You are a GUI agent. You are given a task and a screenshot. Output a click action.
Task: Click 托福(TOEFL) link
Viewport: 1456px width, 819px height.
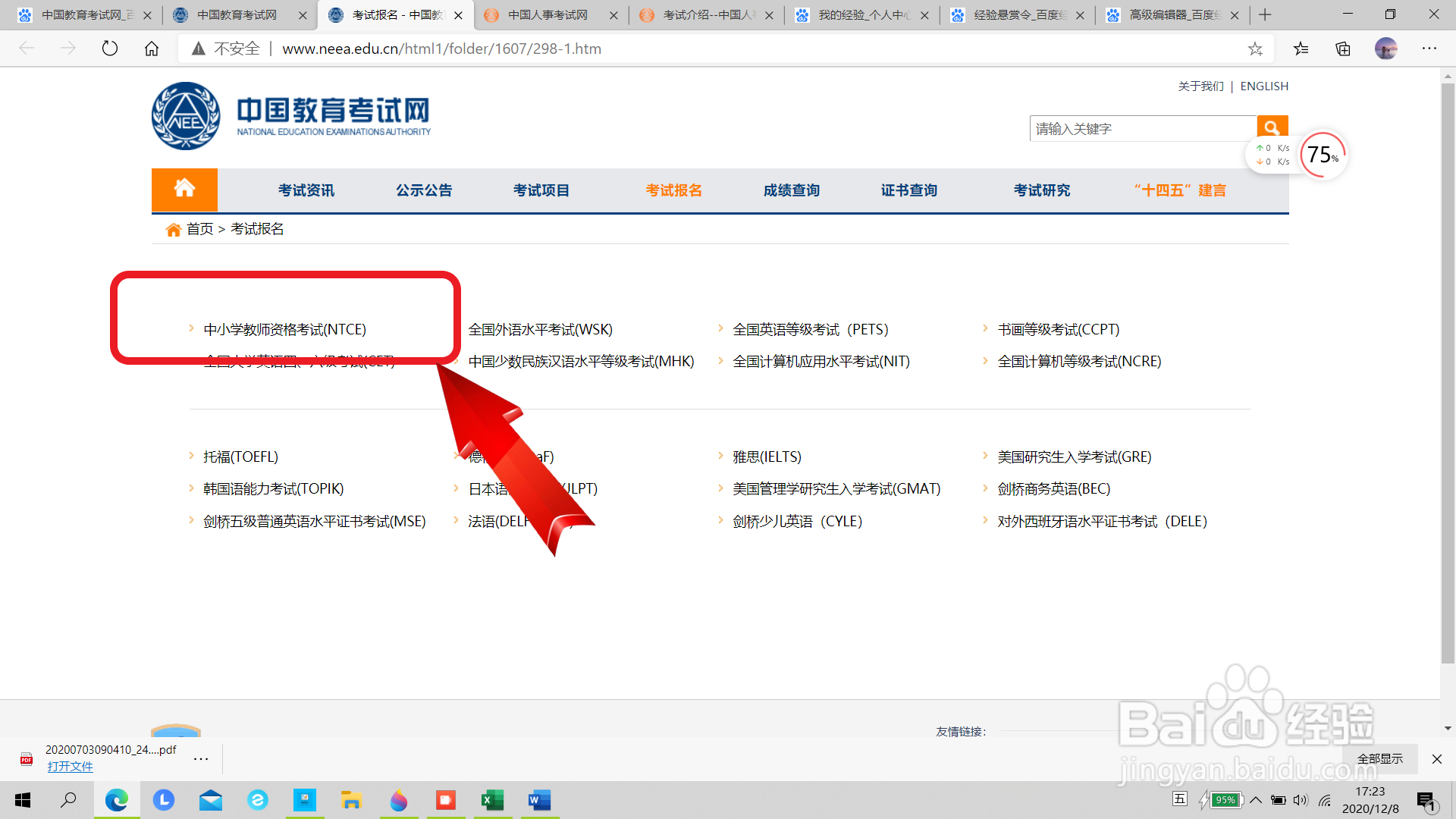click(x=241, y=457)
